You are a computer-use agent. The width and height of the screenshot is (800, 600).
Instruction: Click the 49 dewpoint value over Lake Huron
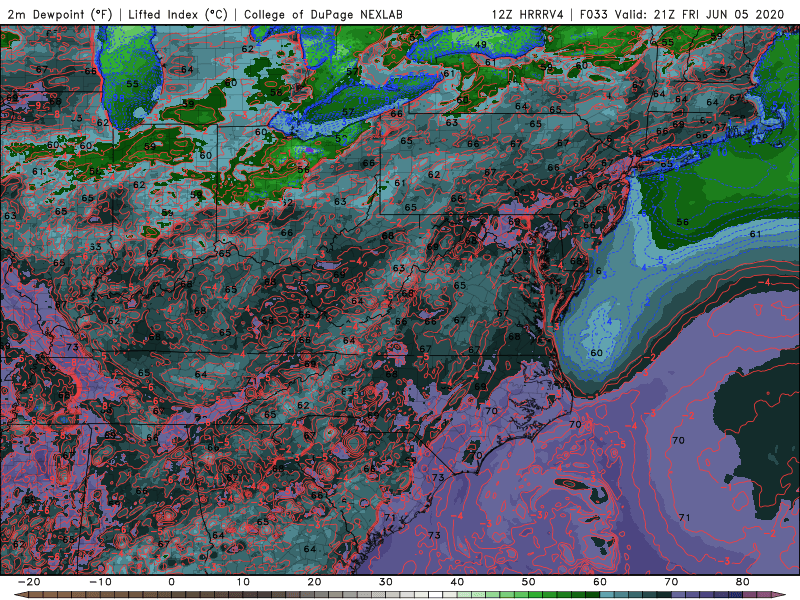[480, 45]
